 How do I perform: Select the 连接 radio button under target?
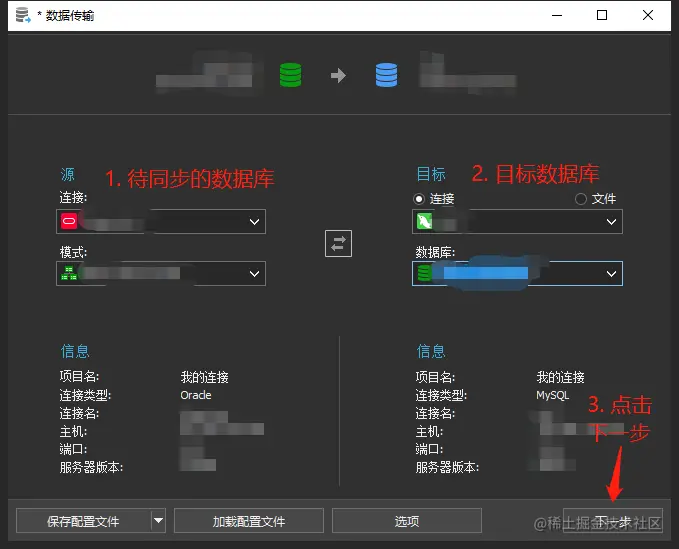(419, 199)
